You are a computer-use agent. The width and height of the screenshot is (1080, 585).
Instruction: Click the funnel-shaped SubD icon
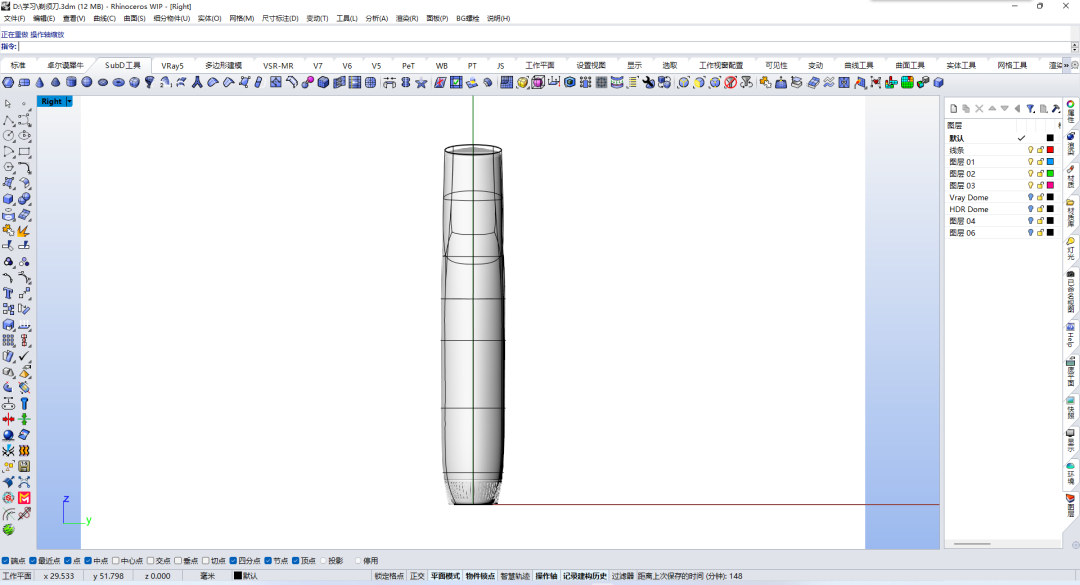coord(149,83)
